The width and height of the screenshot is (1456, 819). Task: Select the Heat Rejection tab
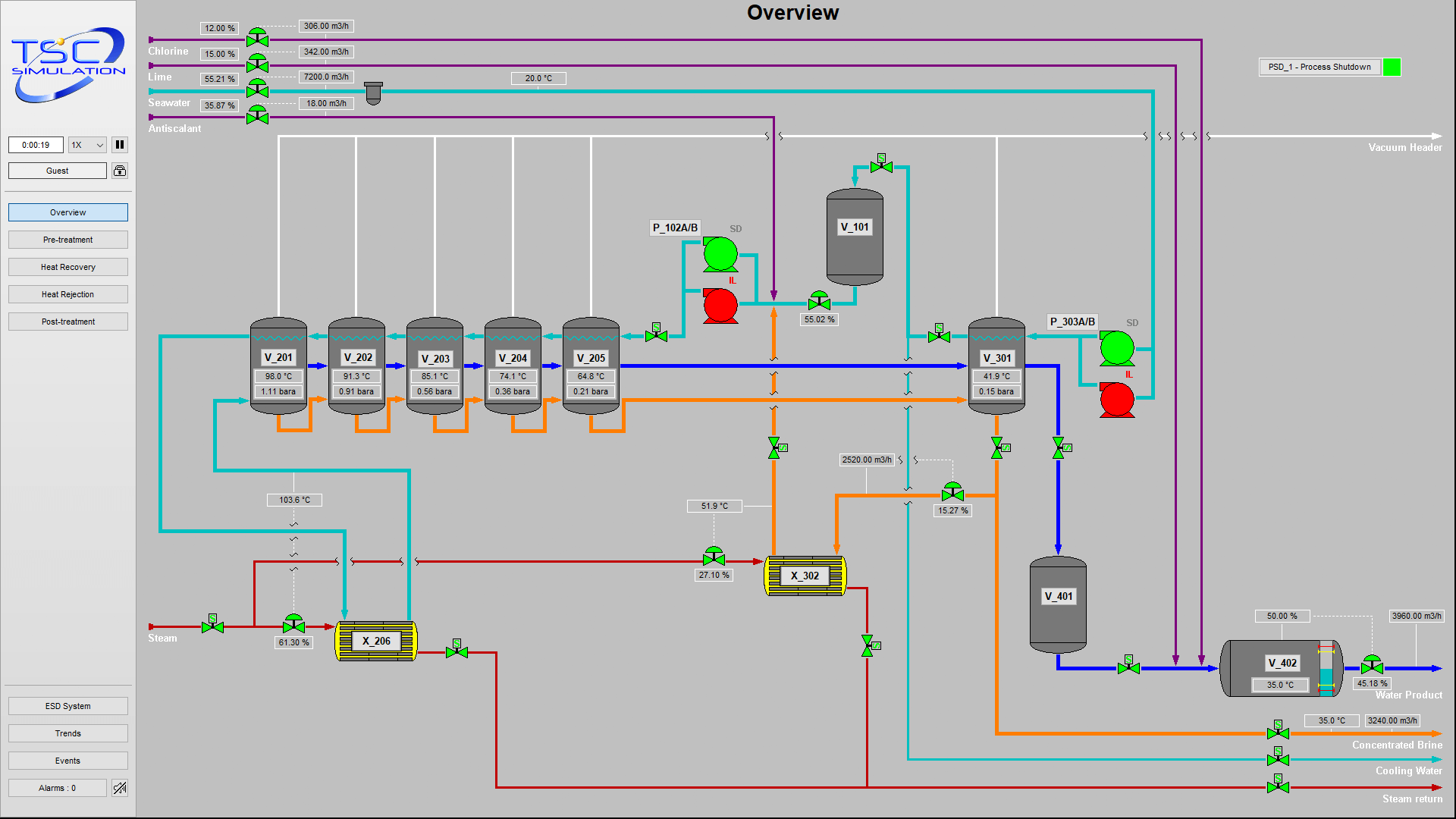pos(67,294)
